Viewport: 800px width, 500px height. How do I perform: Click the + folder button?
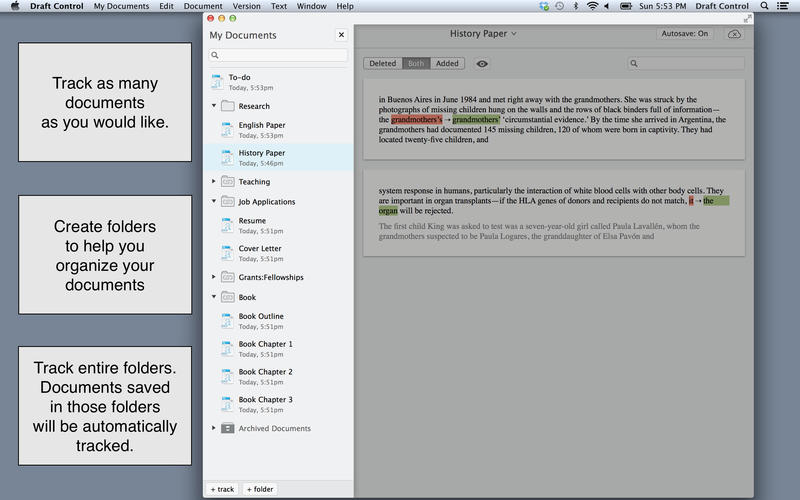pyautogui.click(x=260, y=489)
